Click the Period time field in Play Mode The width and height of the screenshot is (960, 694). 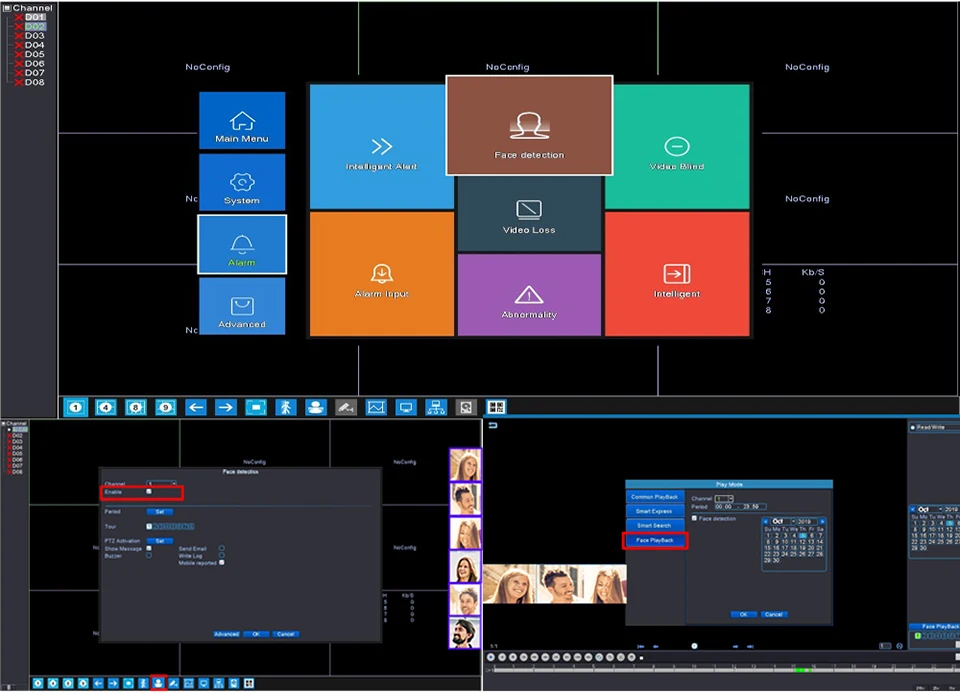(740, 507)
